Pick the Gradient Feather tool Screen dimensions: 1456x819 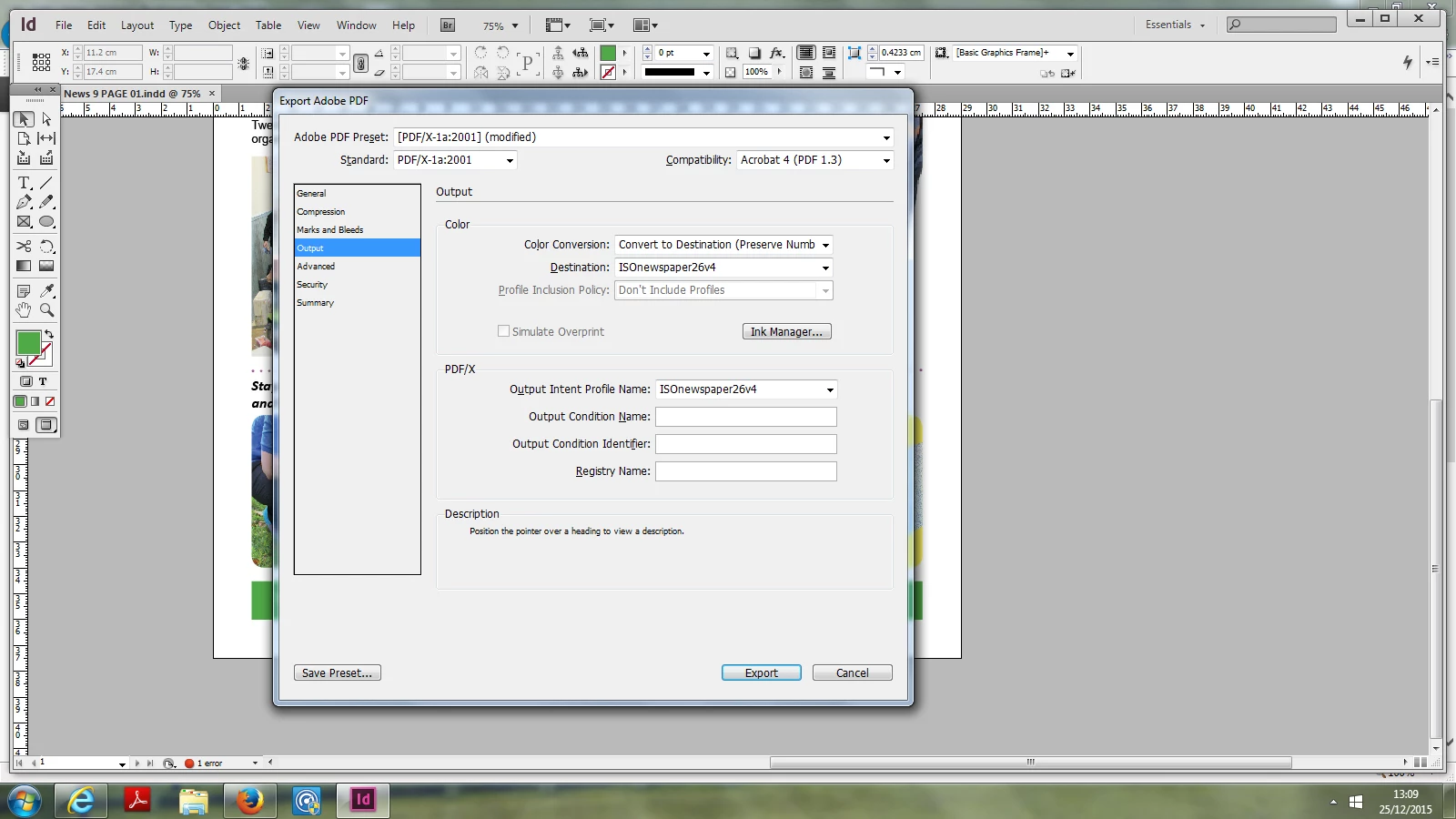[46, 266]
